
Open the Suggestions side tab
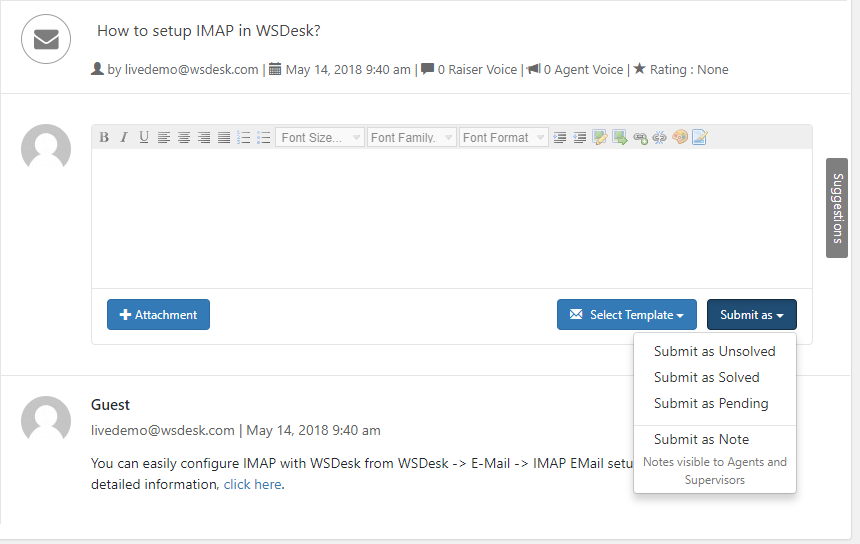[x=837, y=208]
